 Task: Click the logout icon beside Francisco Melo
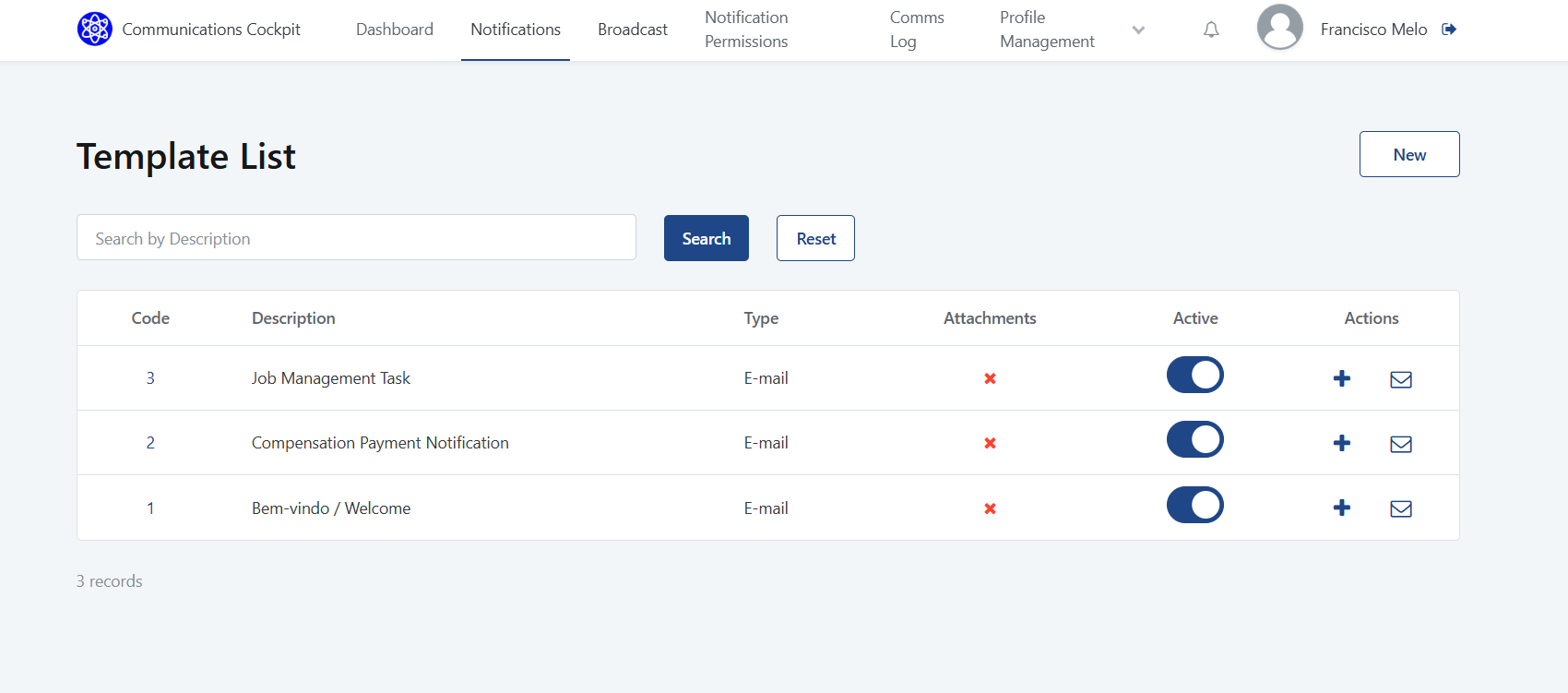(1449, 30)
